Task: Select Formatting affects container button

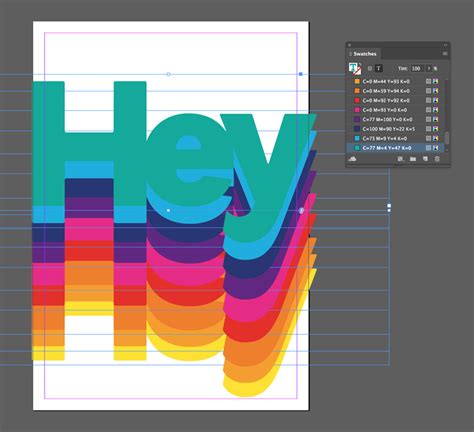Action: (370, 68)
